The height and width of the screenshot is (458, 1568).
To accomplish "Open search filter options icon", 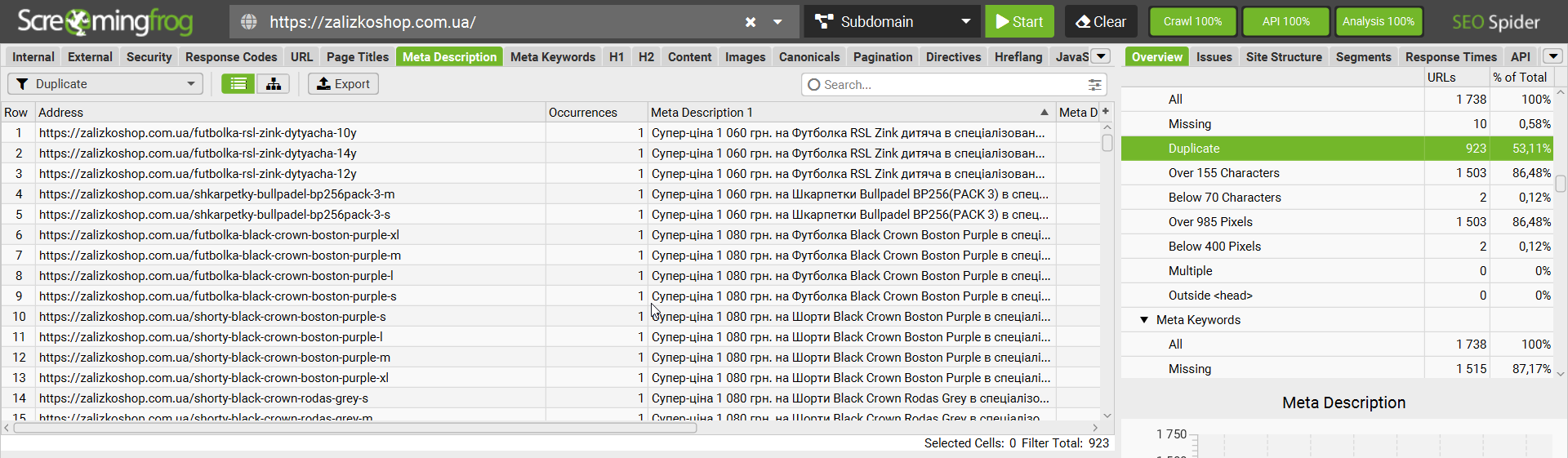I will point(1095,85).
